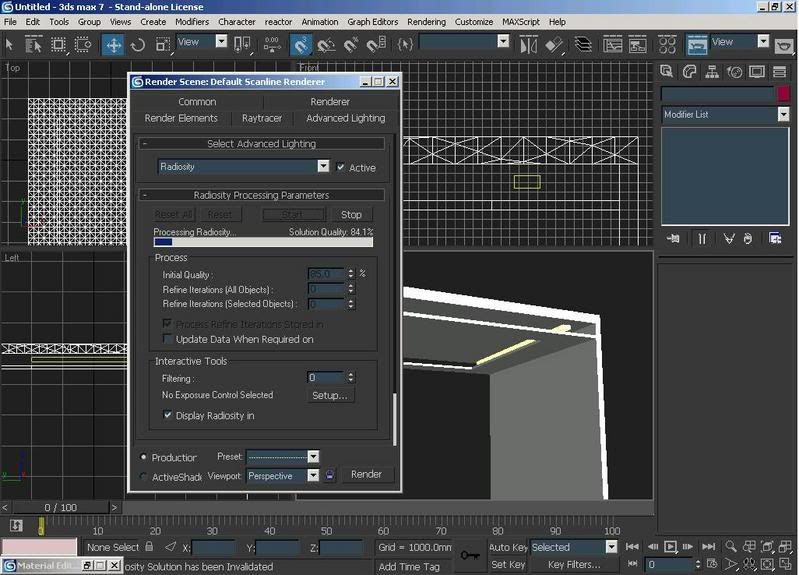This screenshot has height=575, width=799.
Task: Enable Update Data When Required checkbox
Action: (168, 339)
